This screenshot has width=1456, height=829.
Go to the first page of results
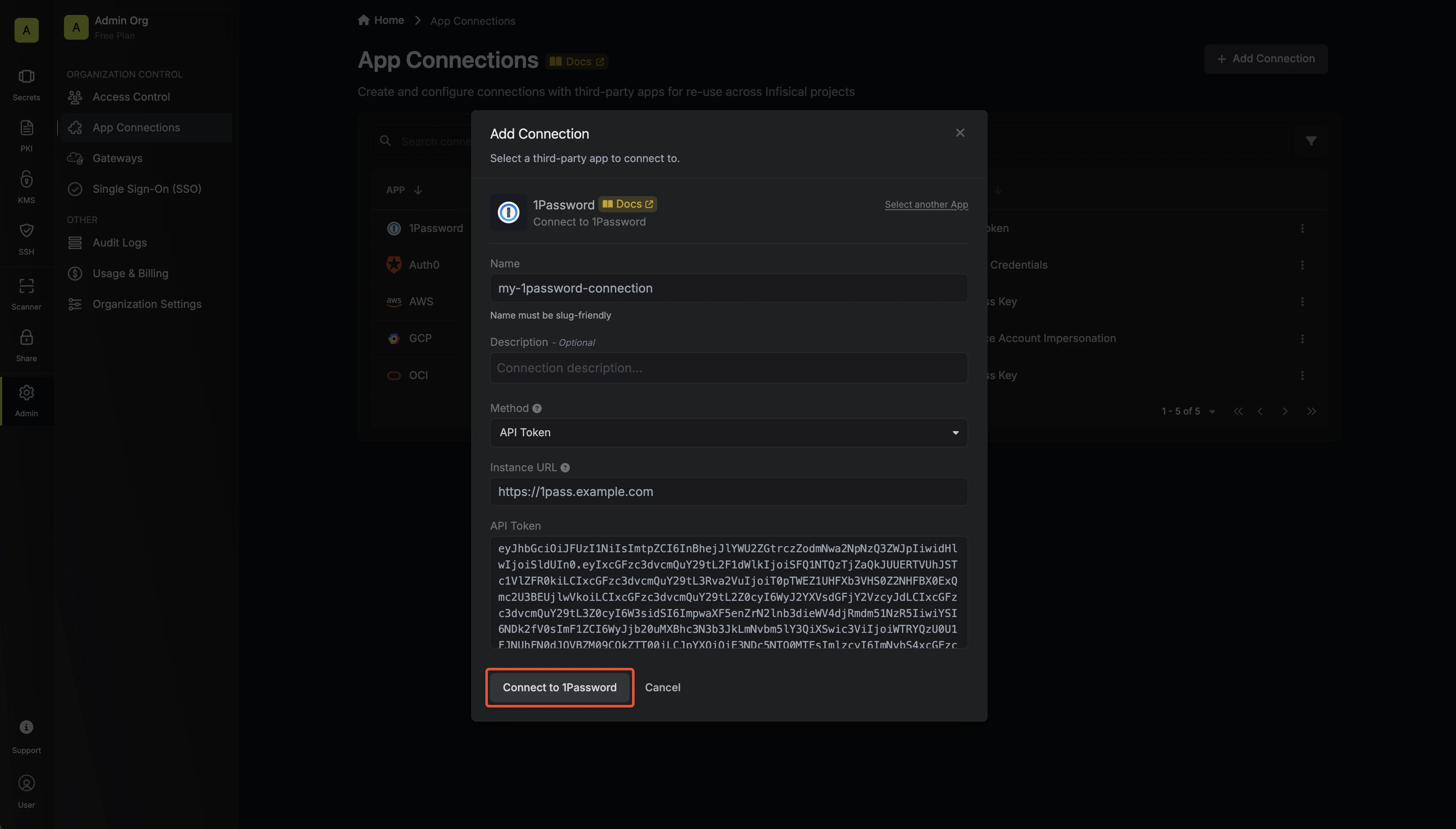(x=1237, y=412)
